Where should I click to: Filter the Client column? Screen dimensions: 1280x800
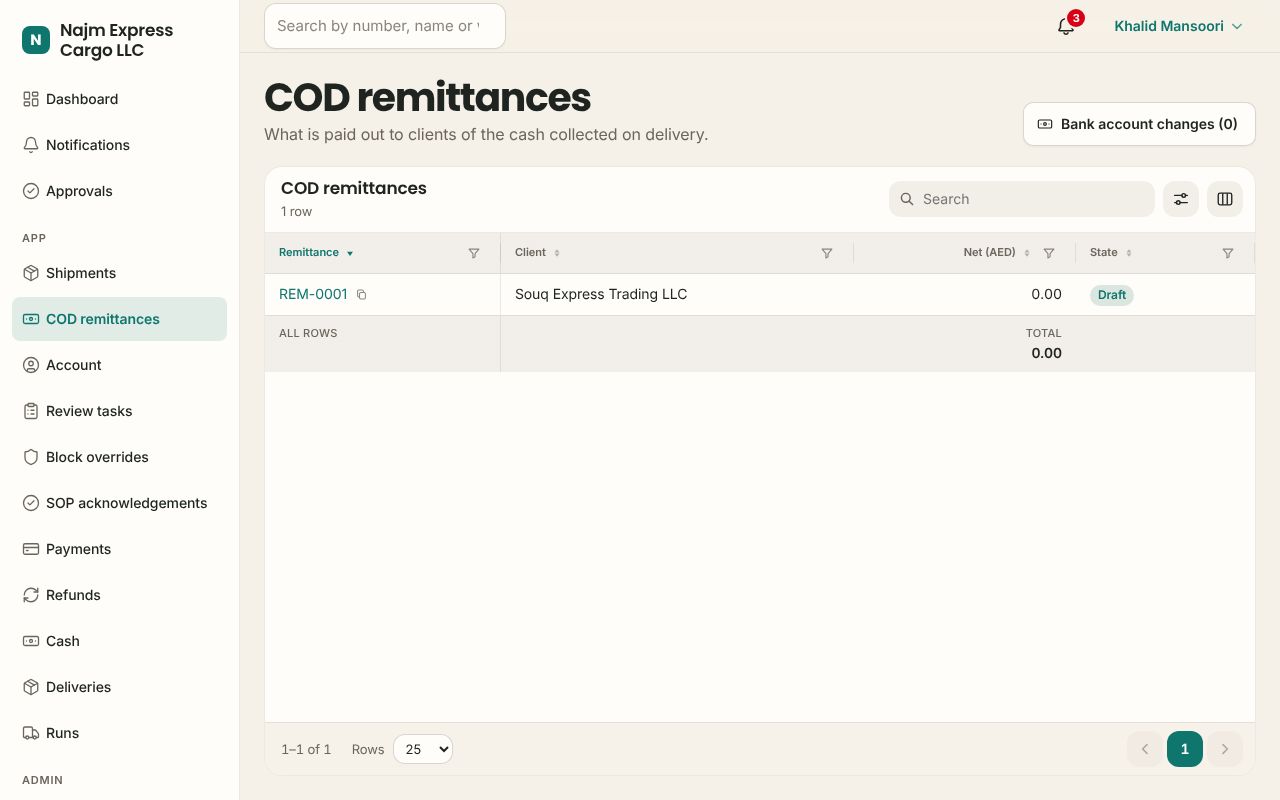tap(827, 253)
